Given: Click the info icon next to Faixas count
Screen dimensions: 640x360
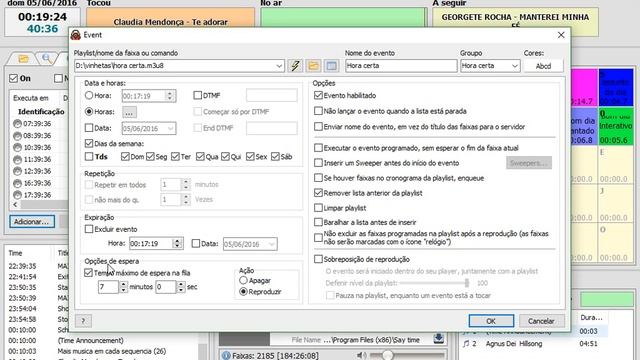Looking at the screenshot, I should pyautogui.click(x=226, y=356).
